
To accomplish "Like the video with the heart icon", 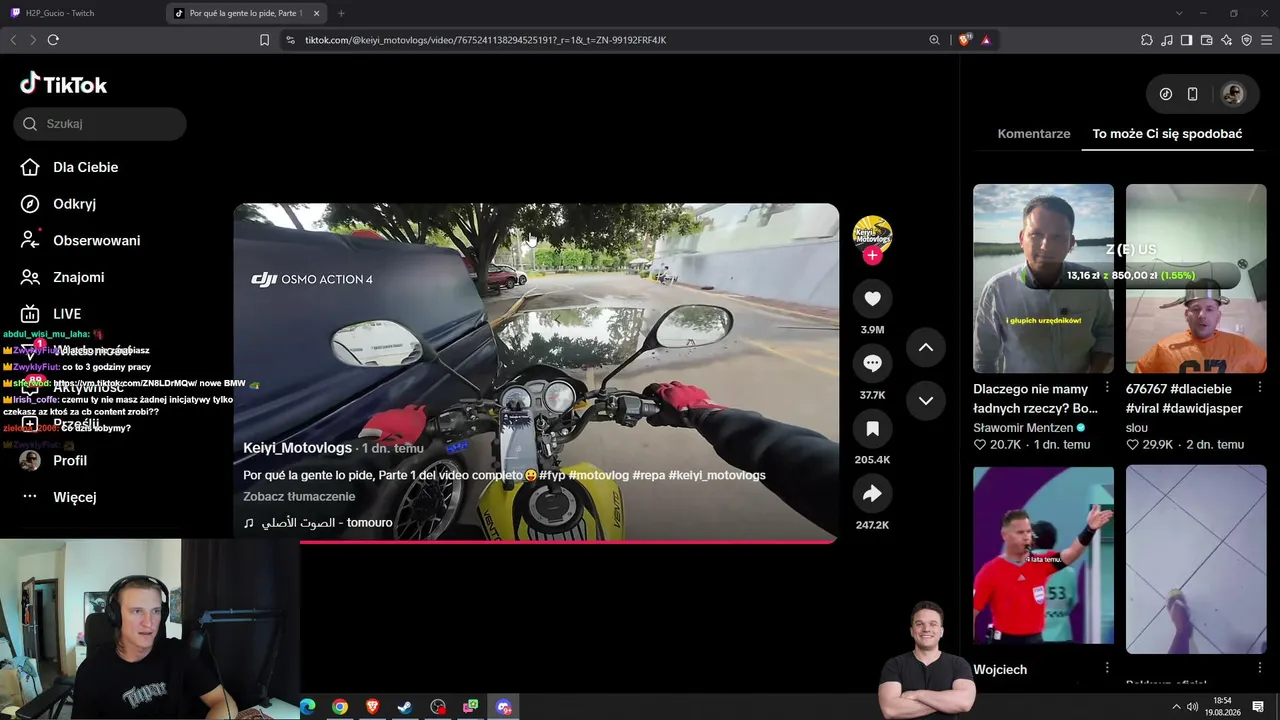I will tap(872, 298).
